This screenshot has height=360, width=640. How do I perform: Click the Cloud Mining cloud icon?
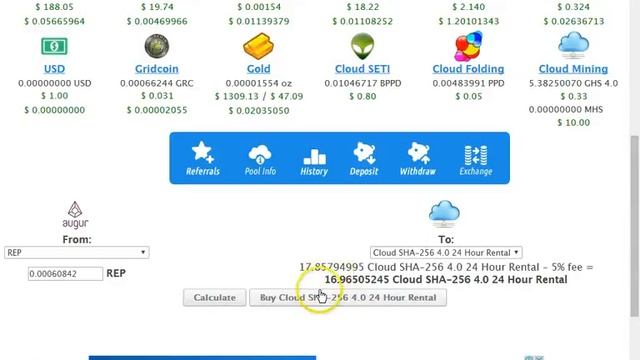click(x=573, y=45)
